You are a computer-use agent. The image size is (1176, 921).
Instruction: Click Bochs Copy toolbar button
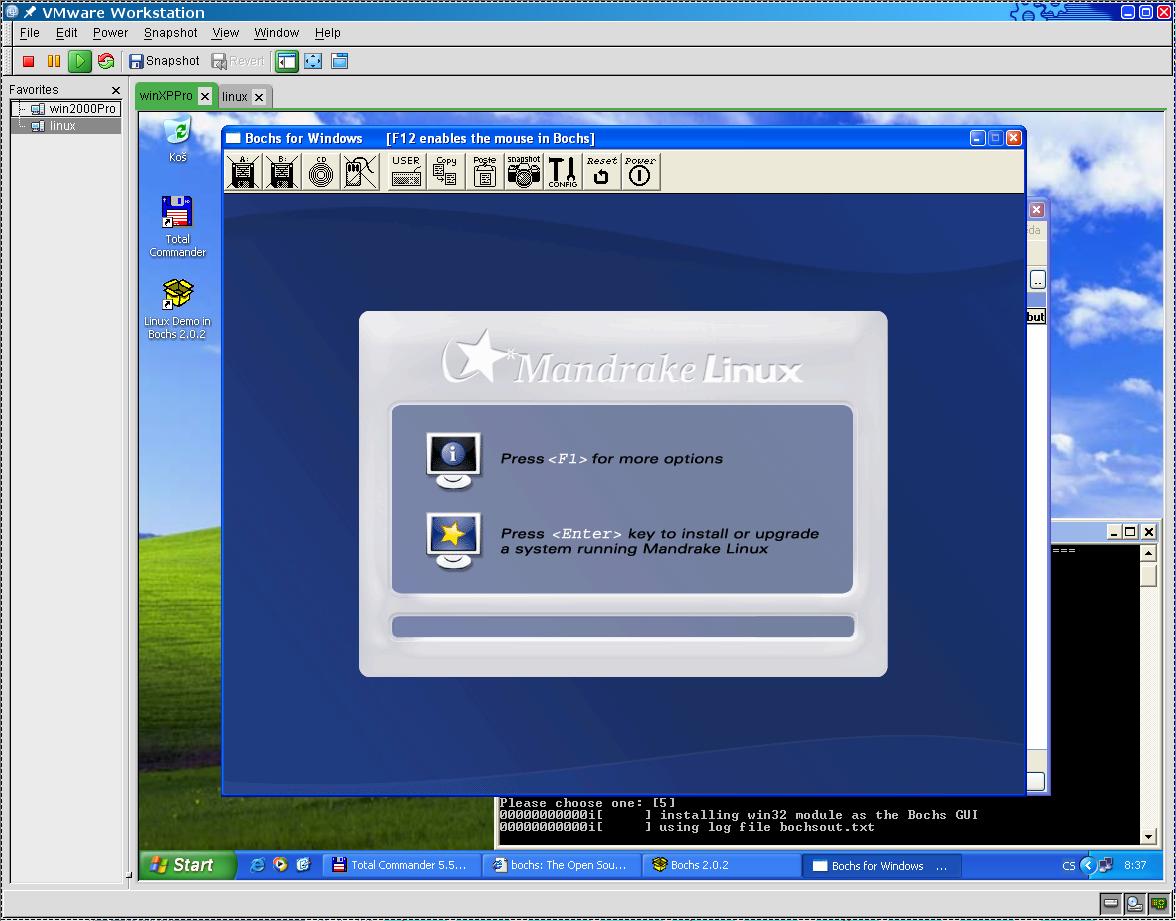tap(446, 172)
